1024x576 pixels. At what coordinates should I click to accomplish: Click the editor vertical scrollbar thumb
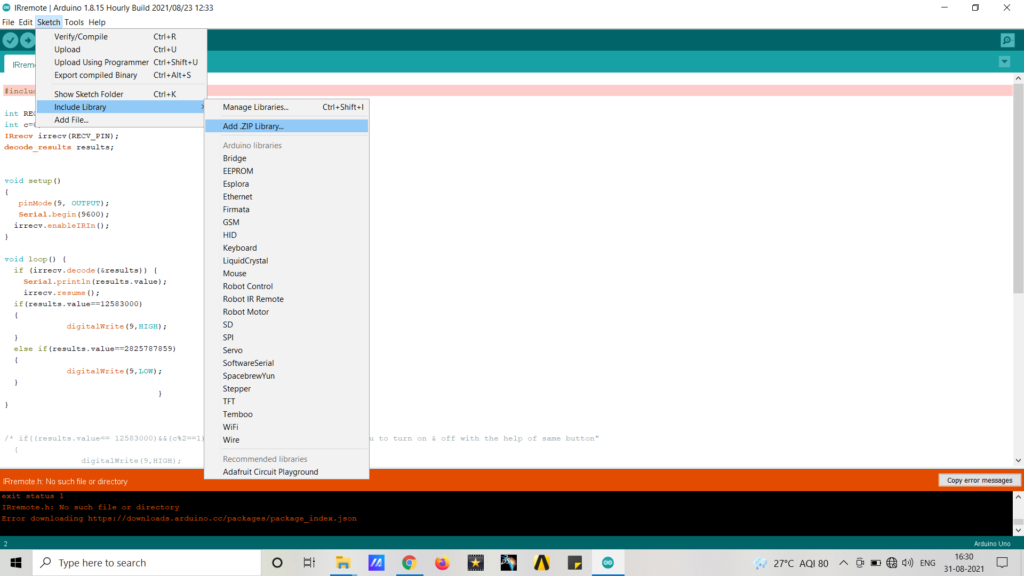coord(1018,189)
